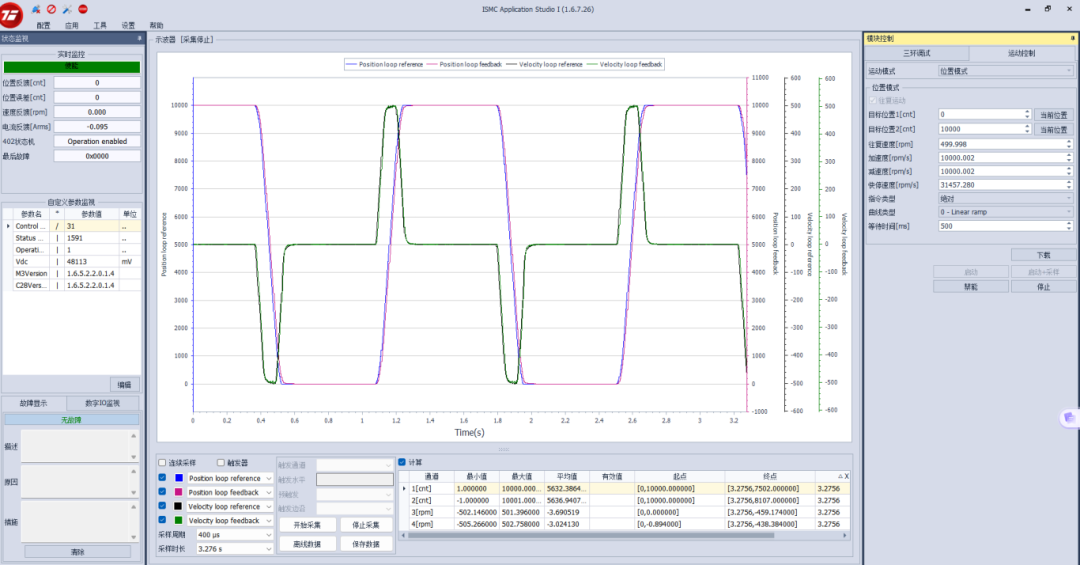1080x565 pixels.
Task: Pin the 模块控制 panel with its pin icon
Action: click(1072, 39)
